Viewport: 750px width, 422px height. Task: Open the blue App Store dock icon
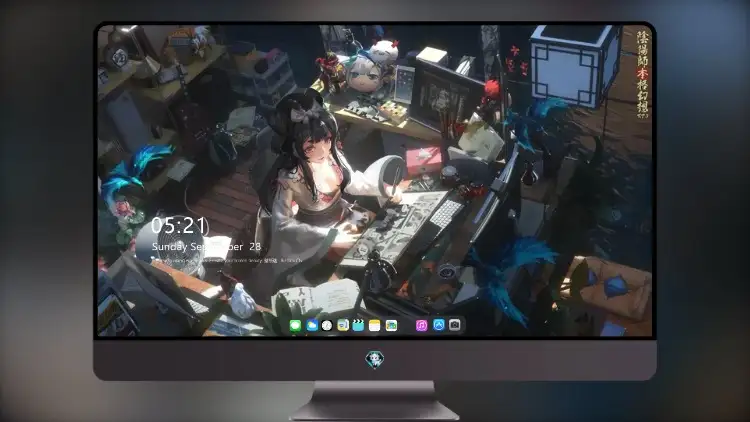pos(439,325)
